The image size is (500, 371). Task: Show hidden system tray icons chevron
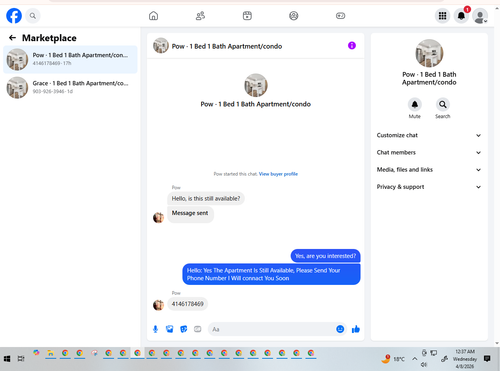(x=414, y=359)
